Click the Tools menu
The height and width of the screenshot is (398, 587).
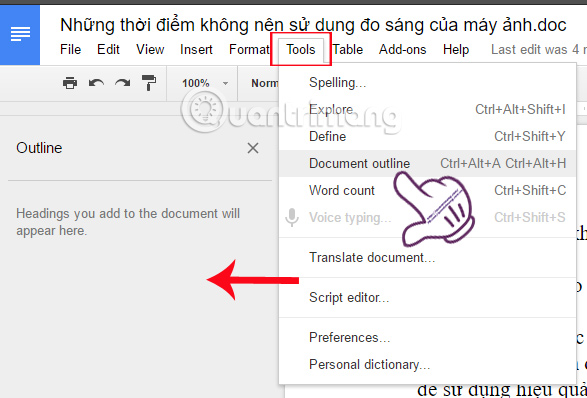301,49
